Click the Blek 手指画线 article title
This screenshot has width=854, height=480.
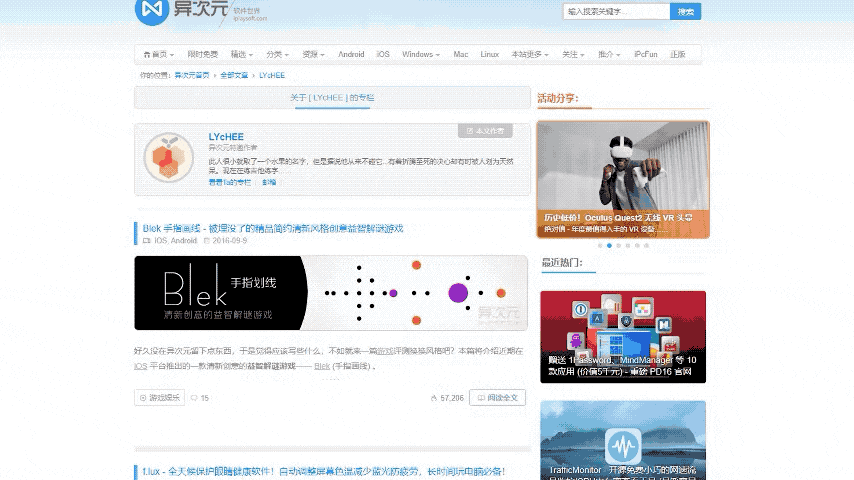click(273, 228)
